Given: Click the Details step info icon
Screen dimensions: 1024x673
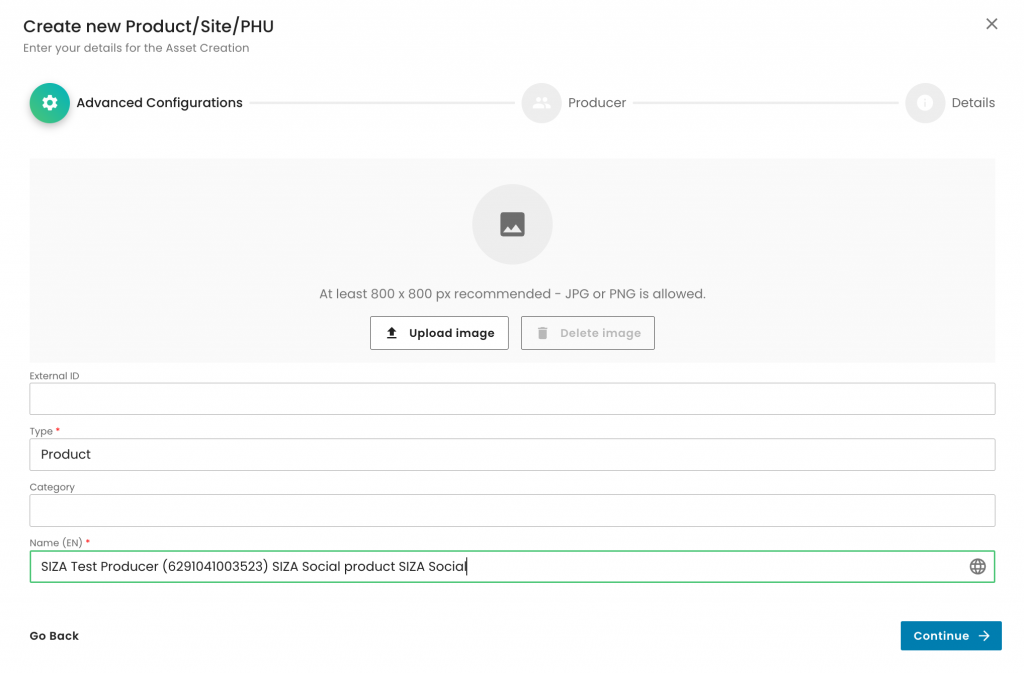Looking at the screenshot, I should 925,103.
